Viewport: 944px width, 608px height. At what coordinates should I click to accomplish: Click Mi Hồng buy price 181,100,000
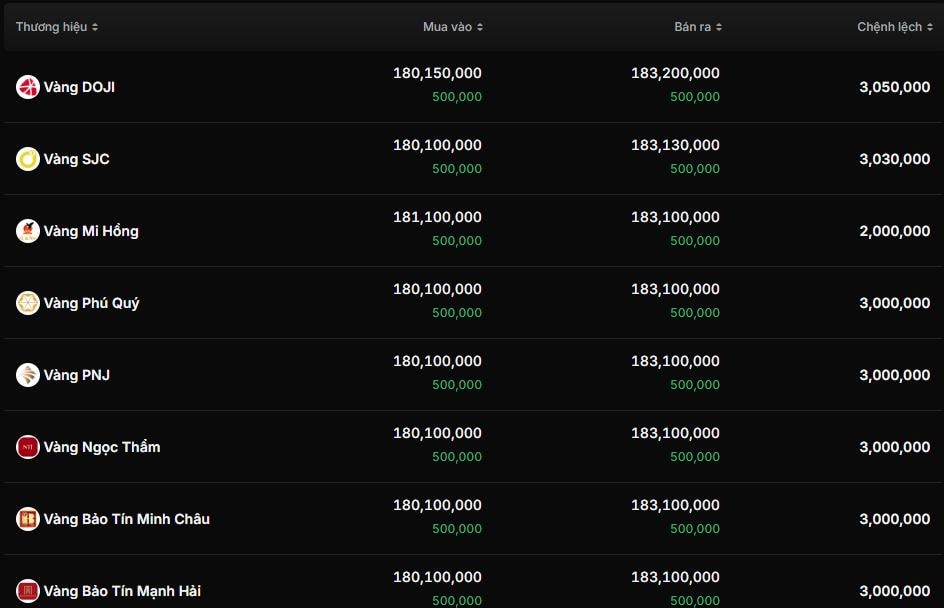pyautogui.click(x=437, y=217)
